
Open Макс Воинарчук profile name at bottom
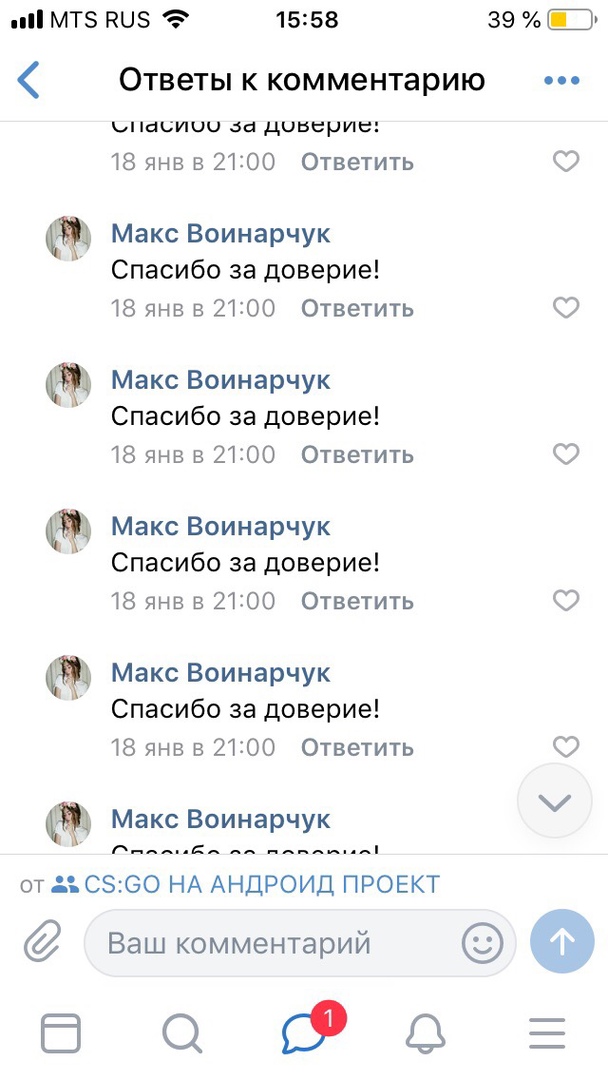[x=220, y=819]
